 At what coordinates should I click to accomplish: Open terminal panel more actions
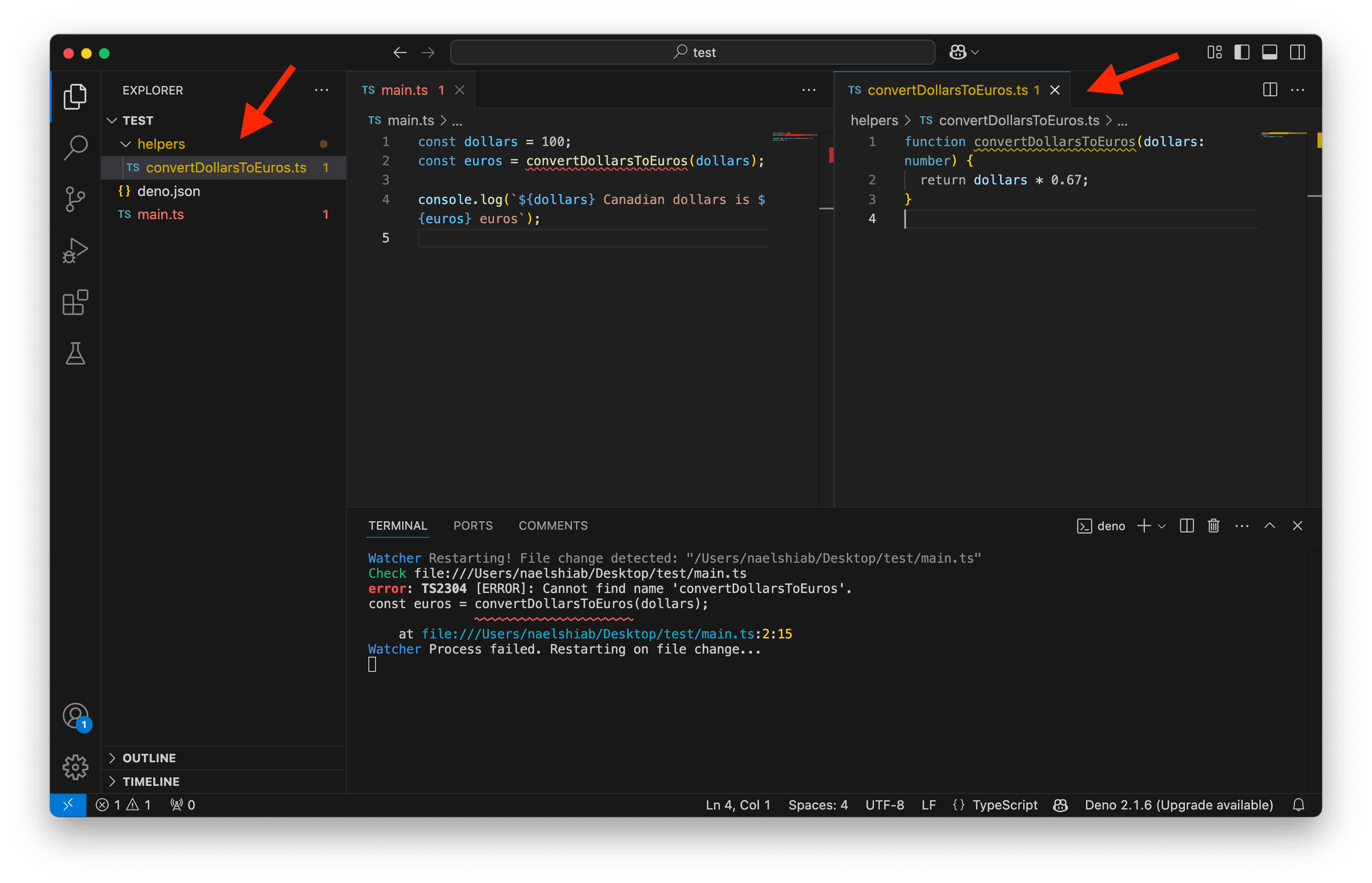coord(1241,526)
